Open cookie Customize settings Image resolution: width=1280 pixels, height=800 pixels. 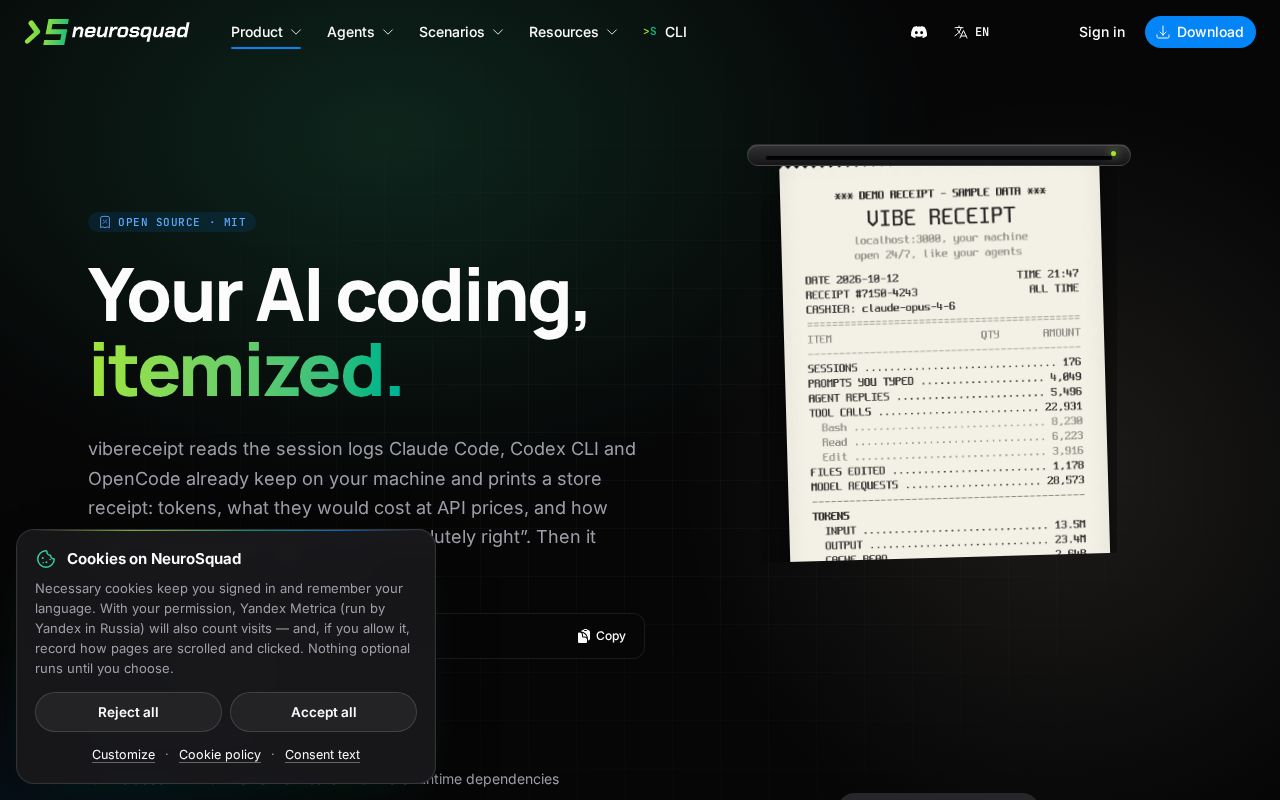click(x=123, y=755)
